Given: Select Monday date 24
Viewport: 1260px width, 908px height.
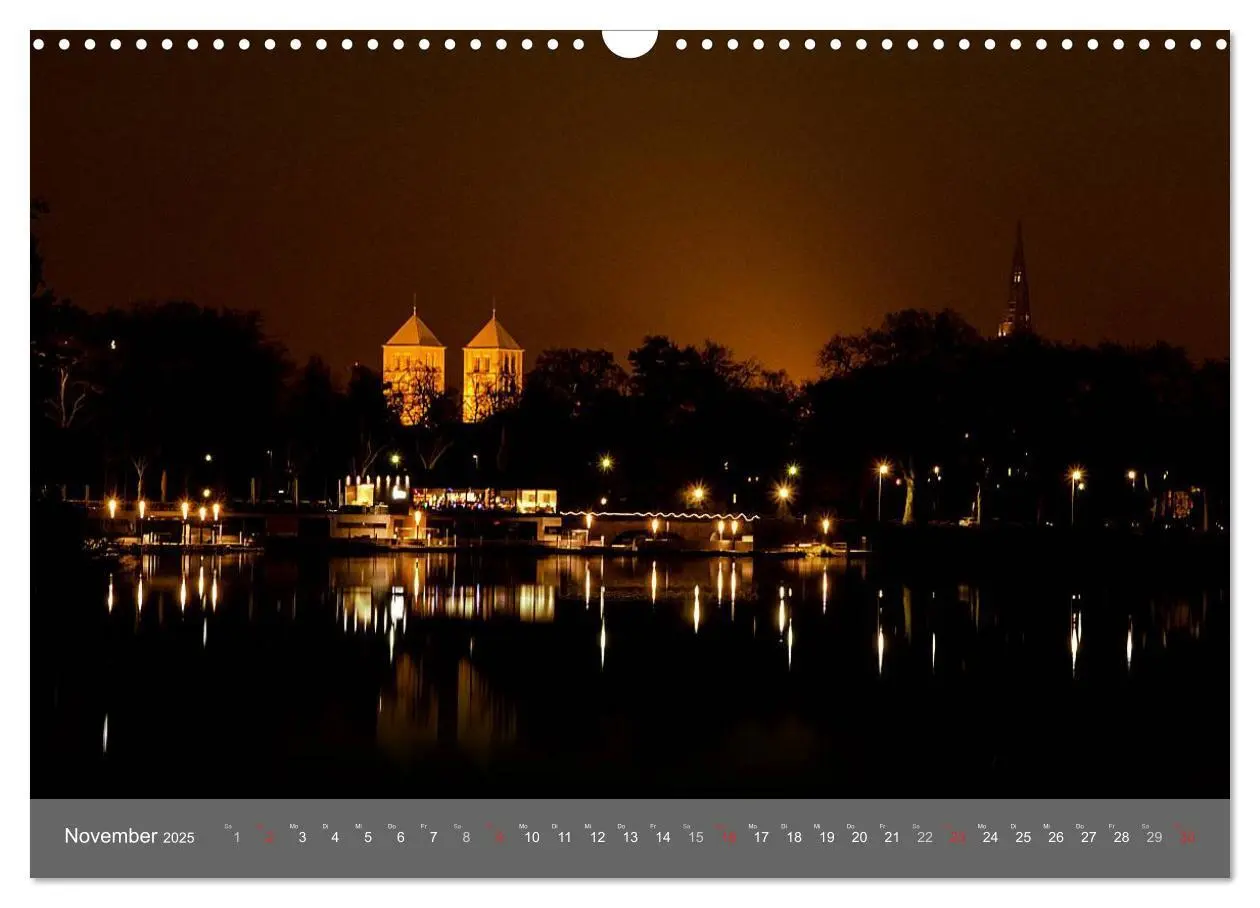Looking at the screenshot, I should (990, 837).
